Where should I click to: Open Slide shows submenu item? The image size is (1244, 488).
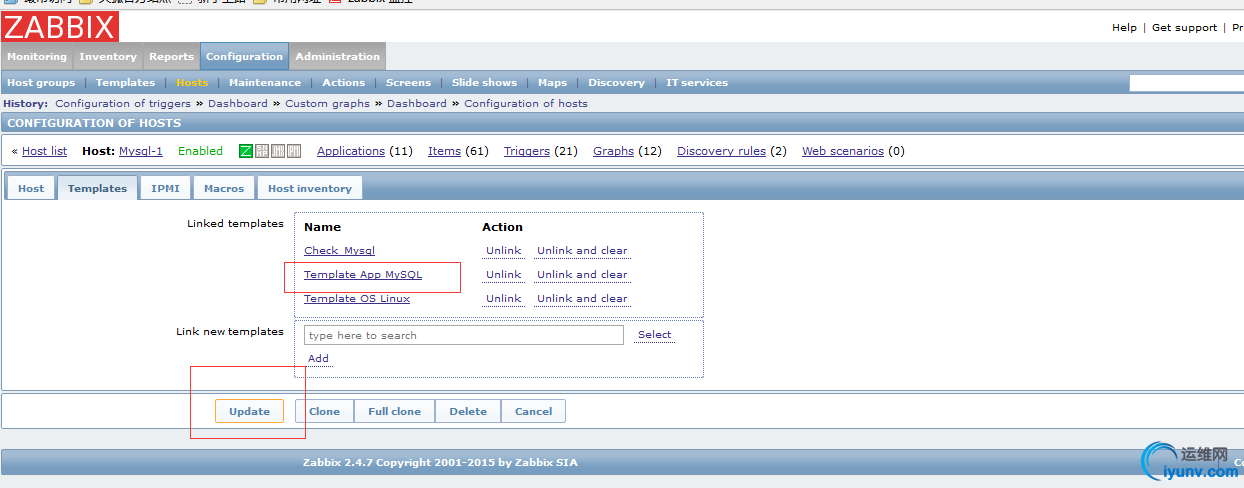click(485, 83)
